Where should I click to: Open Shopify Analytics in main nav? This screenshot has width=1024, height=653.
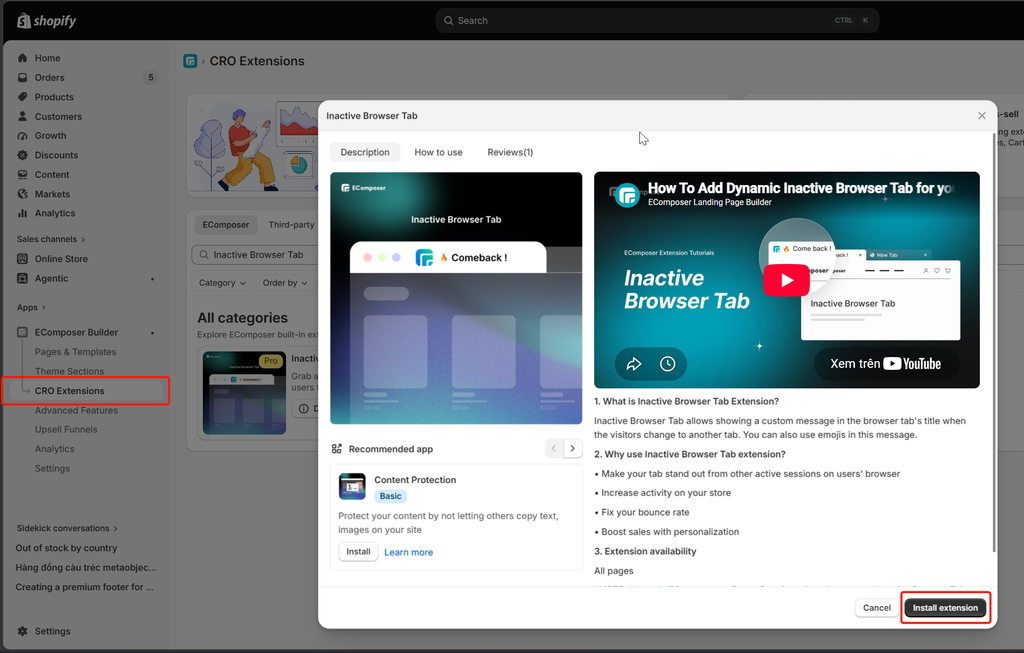click(x=55, y=214)
